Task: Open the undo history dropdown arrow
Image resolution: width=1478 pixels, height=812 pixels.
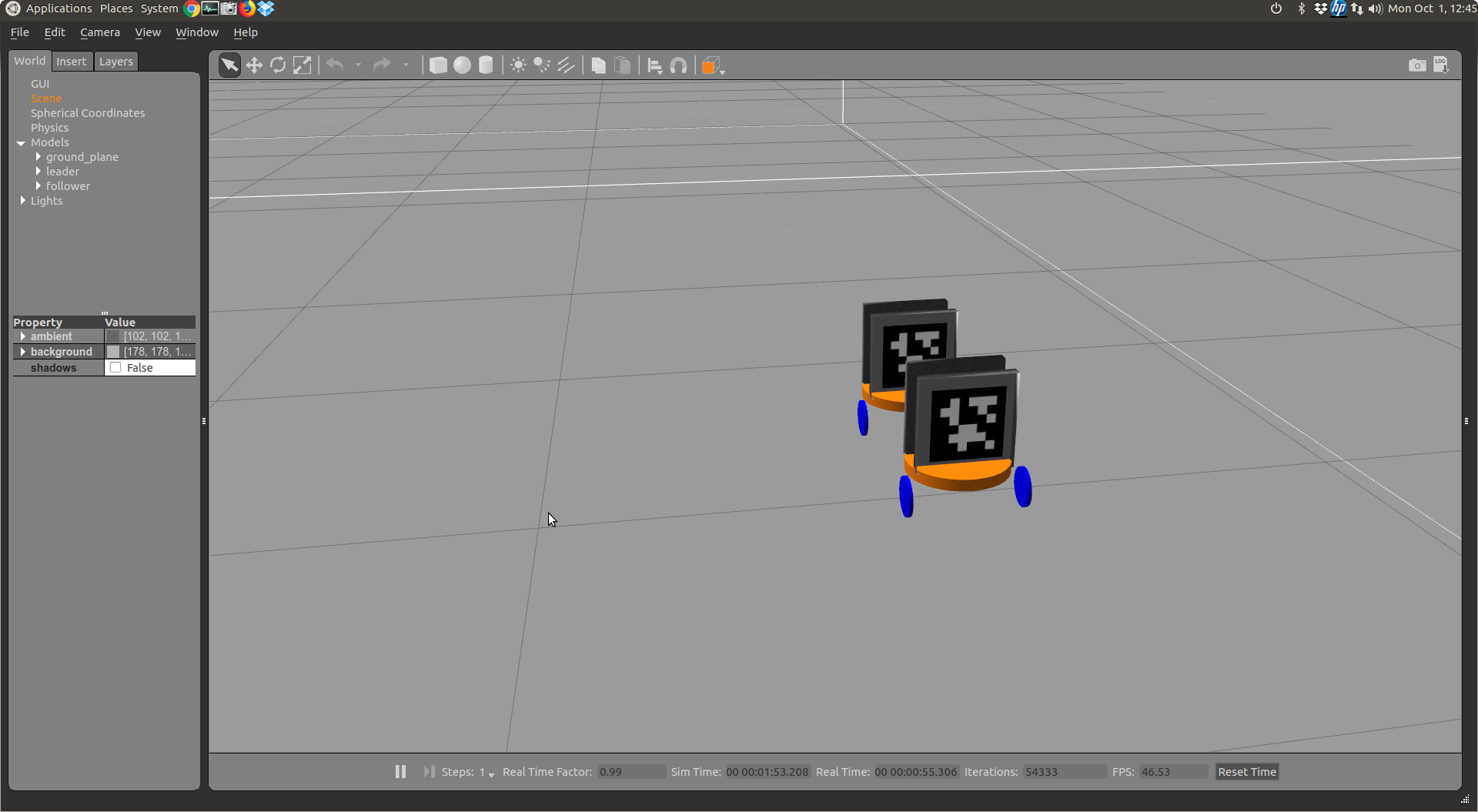Action: click(358, 65)
